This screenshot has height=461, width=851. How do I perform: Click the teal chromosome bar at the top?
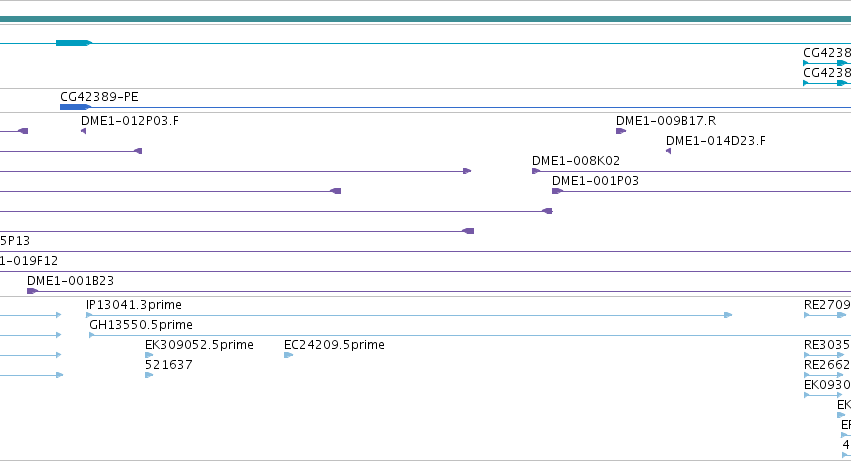tap(426, 19)
